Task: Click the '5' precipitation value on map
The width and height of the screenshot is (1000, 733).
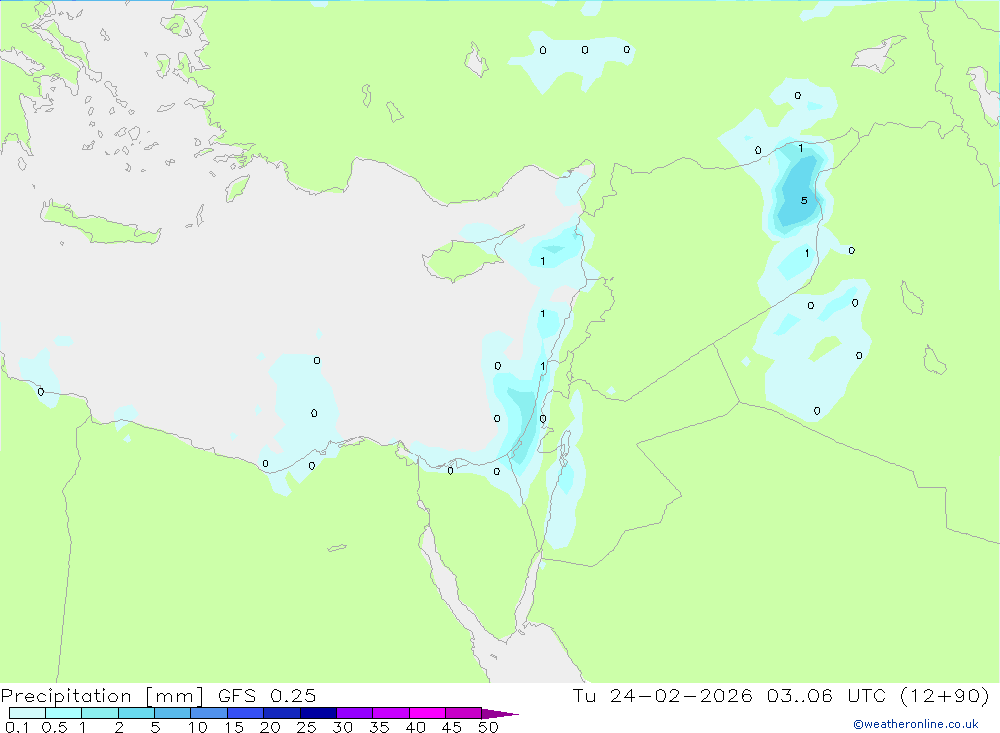Action: click(x=804, y=200)
